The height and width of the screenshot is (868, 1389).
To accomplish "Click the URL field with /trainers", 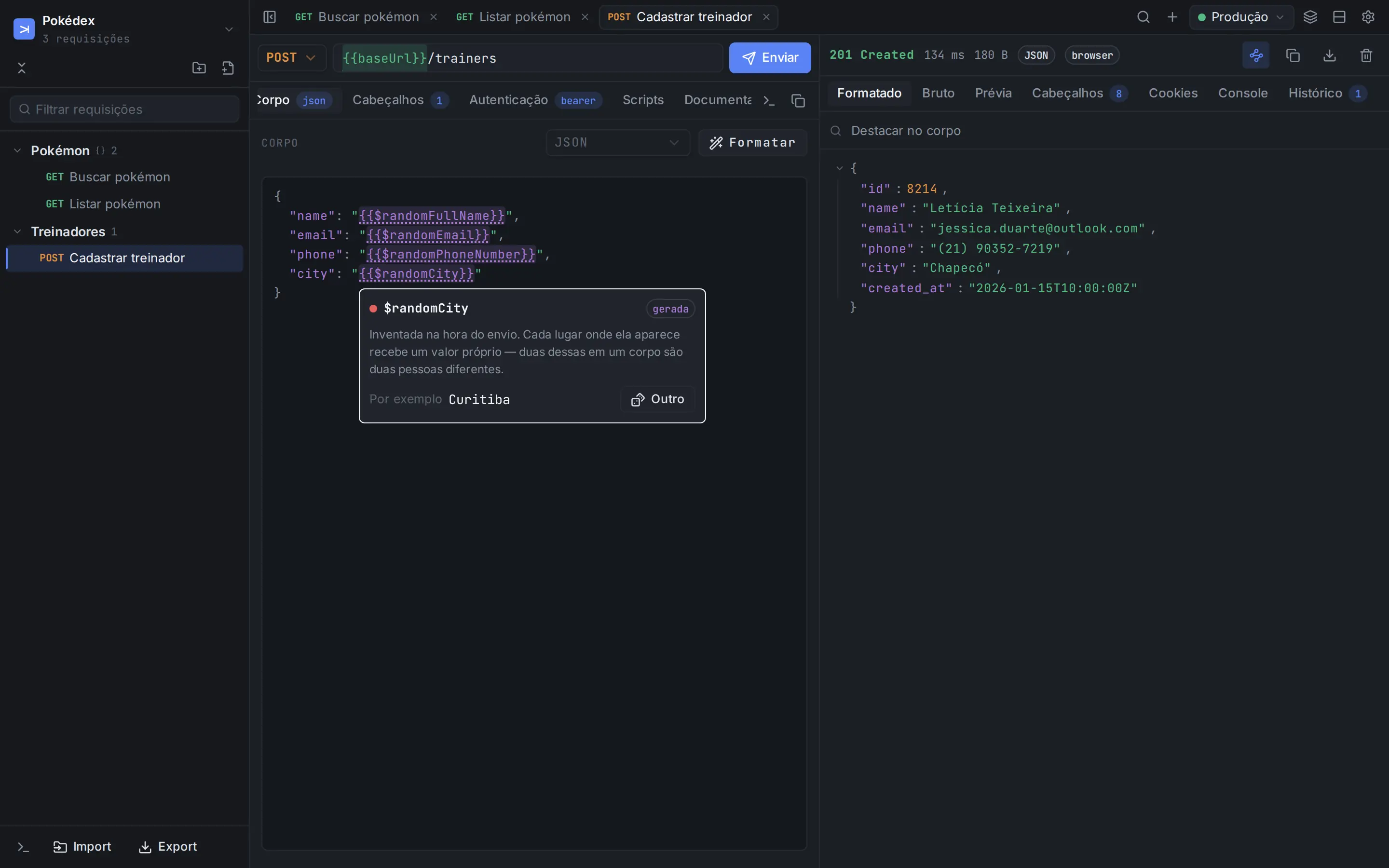I will point(528,58).
